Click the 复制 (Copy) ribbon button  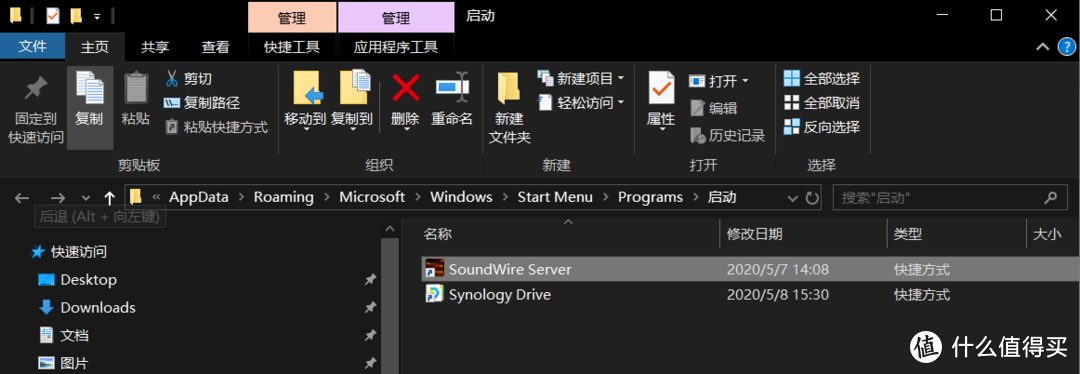90,108
